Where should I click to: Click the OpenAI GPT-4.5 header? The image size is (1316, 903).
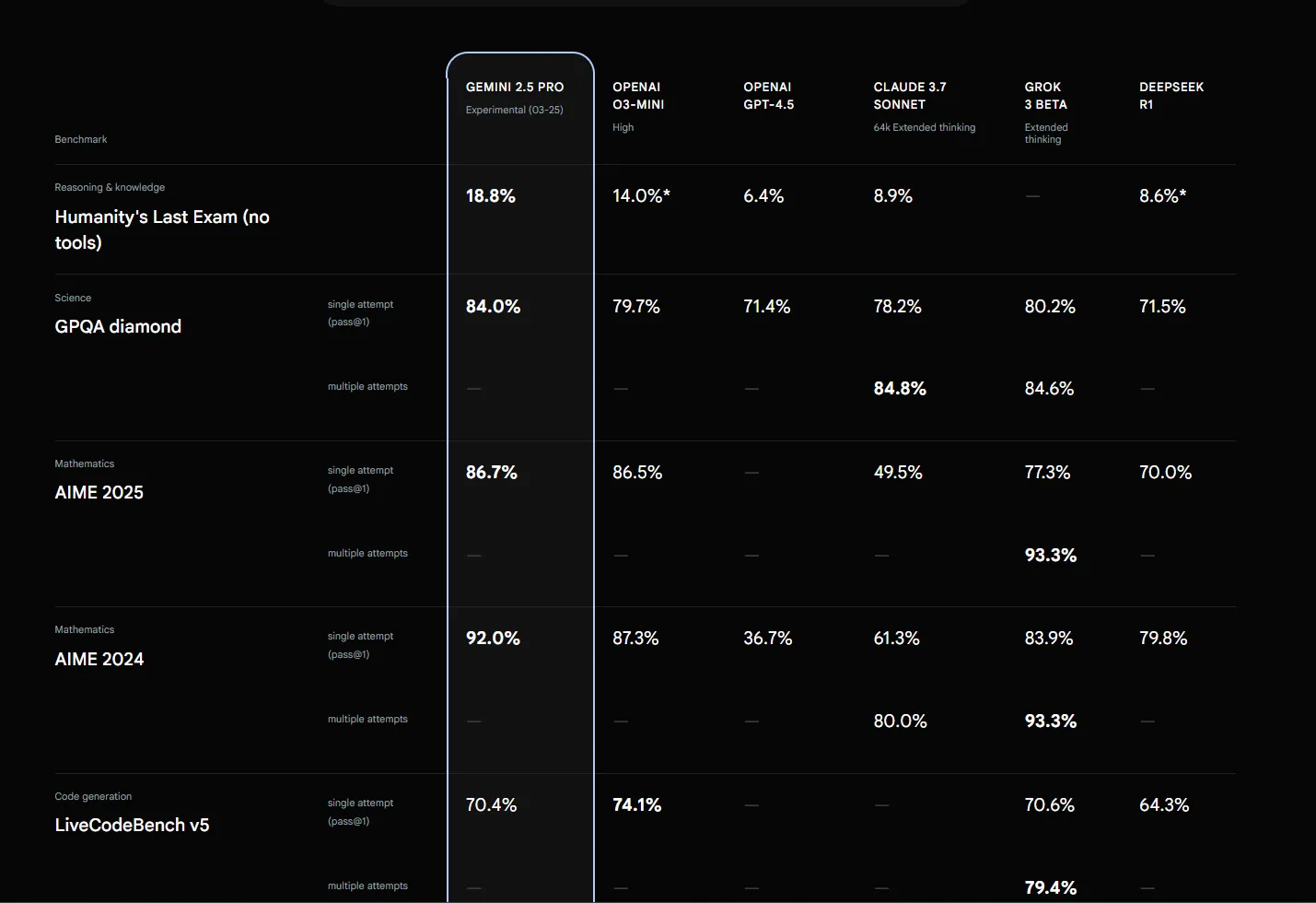coord(768,96)
